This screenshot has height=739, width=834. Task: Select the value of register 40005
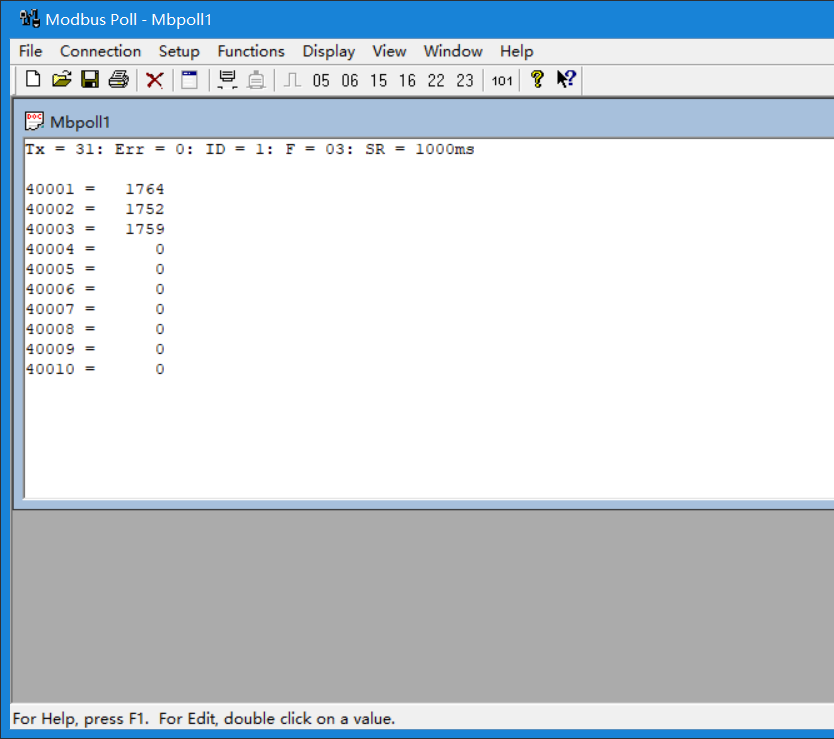point(160,269)
